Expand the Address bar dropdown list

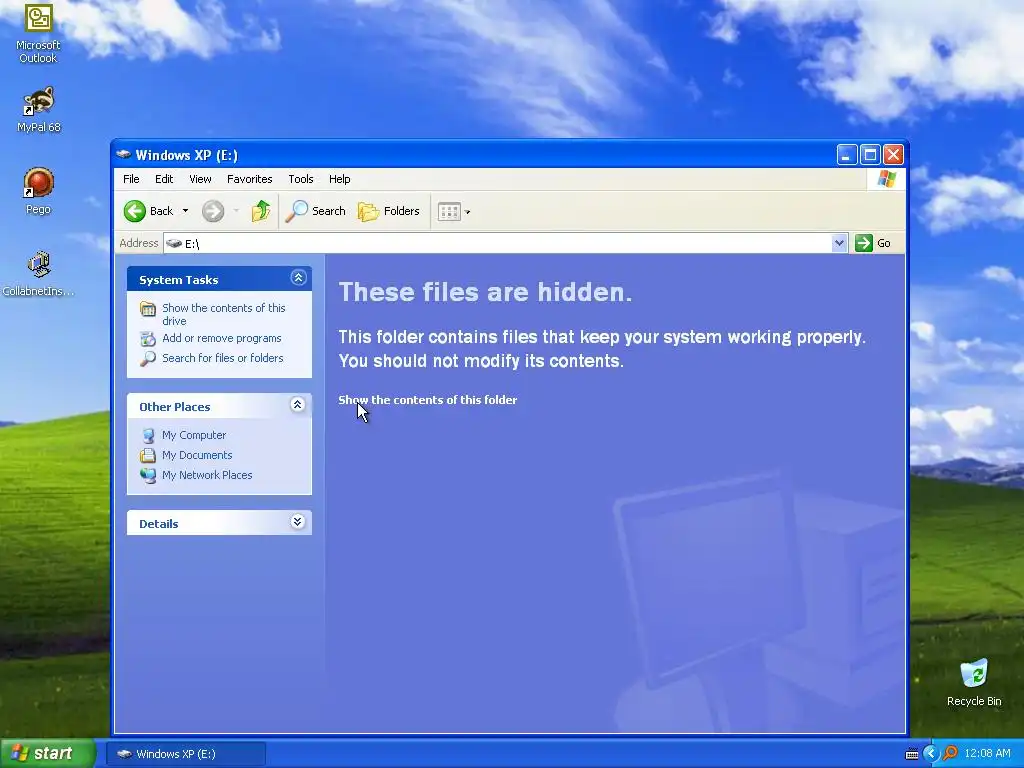point(840,244)
